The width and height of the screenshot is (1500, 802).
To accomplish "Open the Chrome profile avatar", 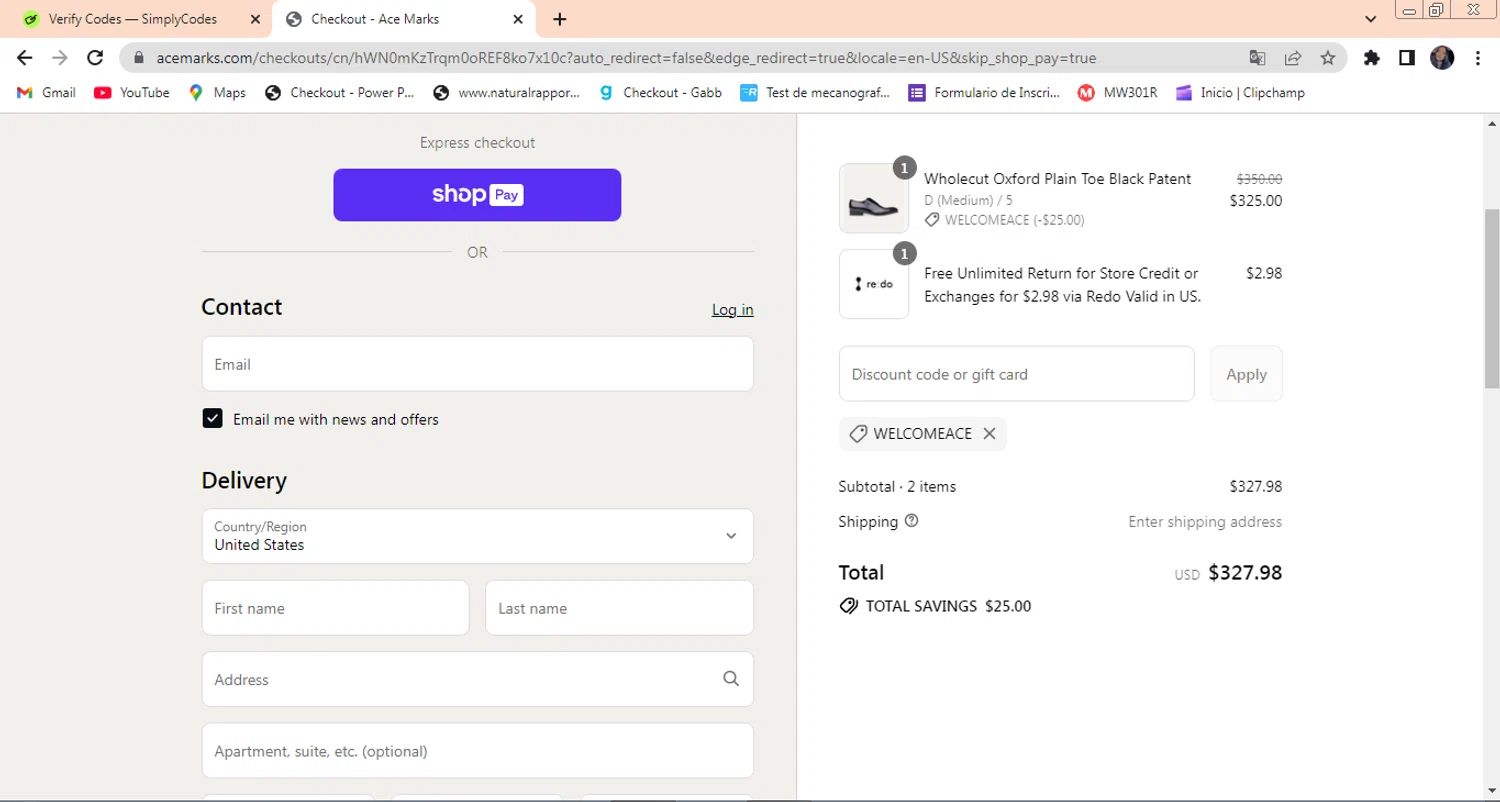I will click(1442, 58).
